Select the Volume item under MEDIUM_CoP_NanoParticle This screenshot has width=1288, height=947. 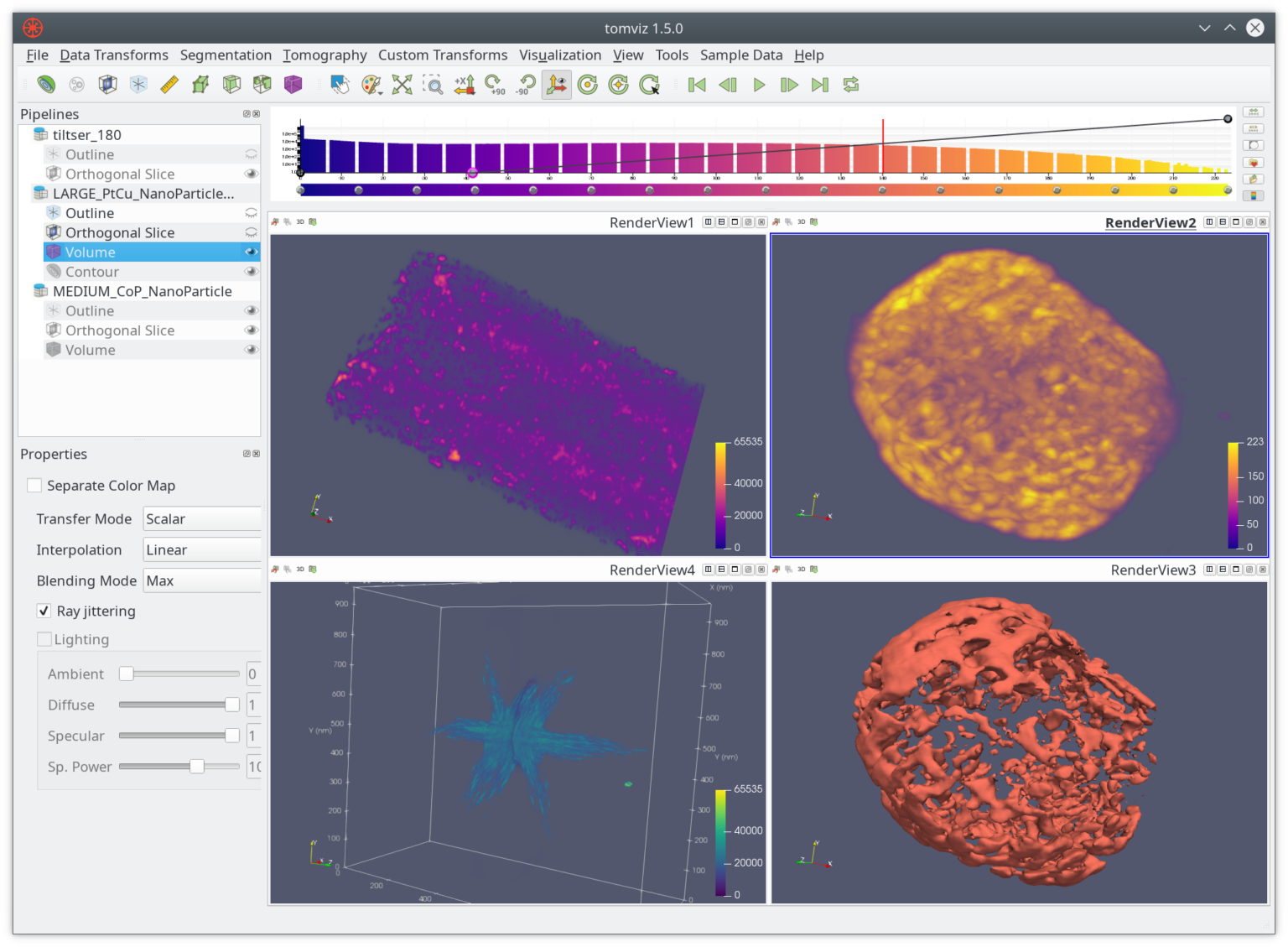91,349
